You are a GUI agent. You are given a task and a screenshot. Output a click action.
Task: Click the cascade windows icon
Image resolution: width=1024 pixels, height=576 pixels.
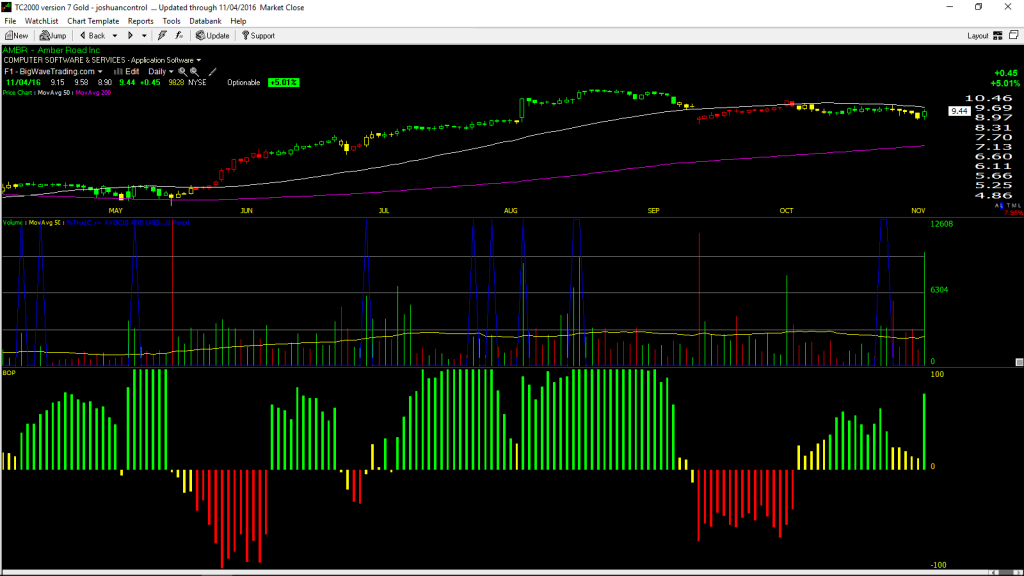(1014, 35)
